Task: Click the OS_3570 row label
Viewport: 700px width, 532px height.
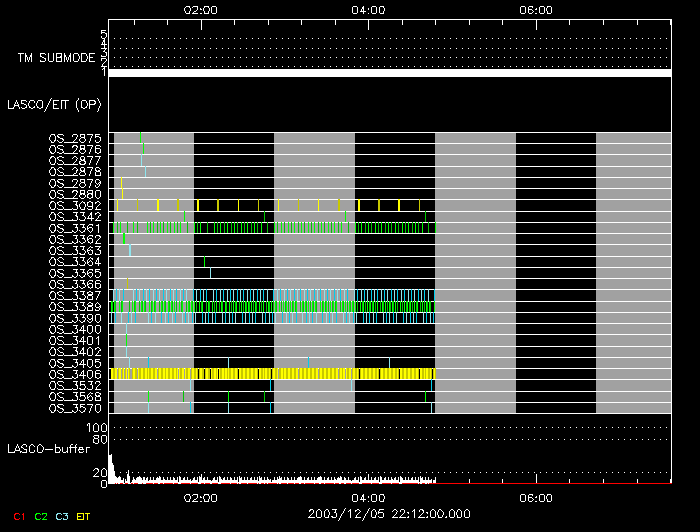Action: coord(75,408)
